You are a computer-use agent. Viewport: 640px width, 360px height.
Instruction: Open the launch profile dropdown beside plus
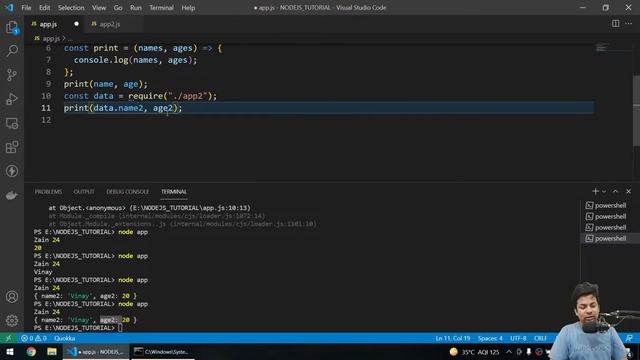pyautogui.click(x=604, y=191)
